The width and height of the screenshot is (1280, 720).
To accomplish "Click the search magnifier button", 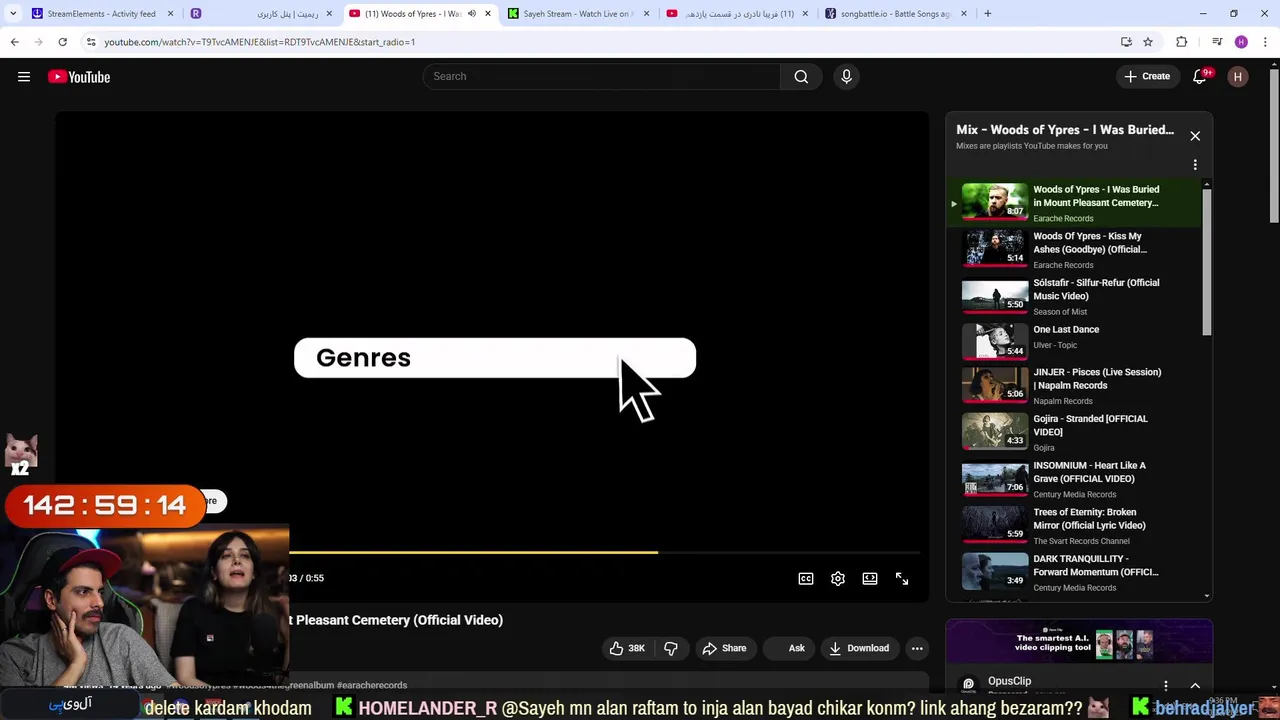I will [x=801, y=76].
